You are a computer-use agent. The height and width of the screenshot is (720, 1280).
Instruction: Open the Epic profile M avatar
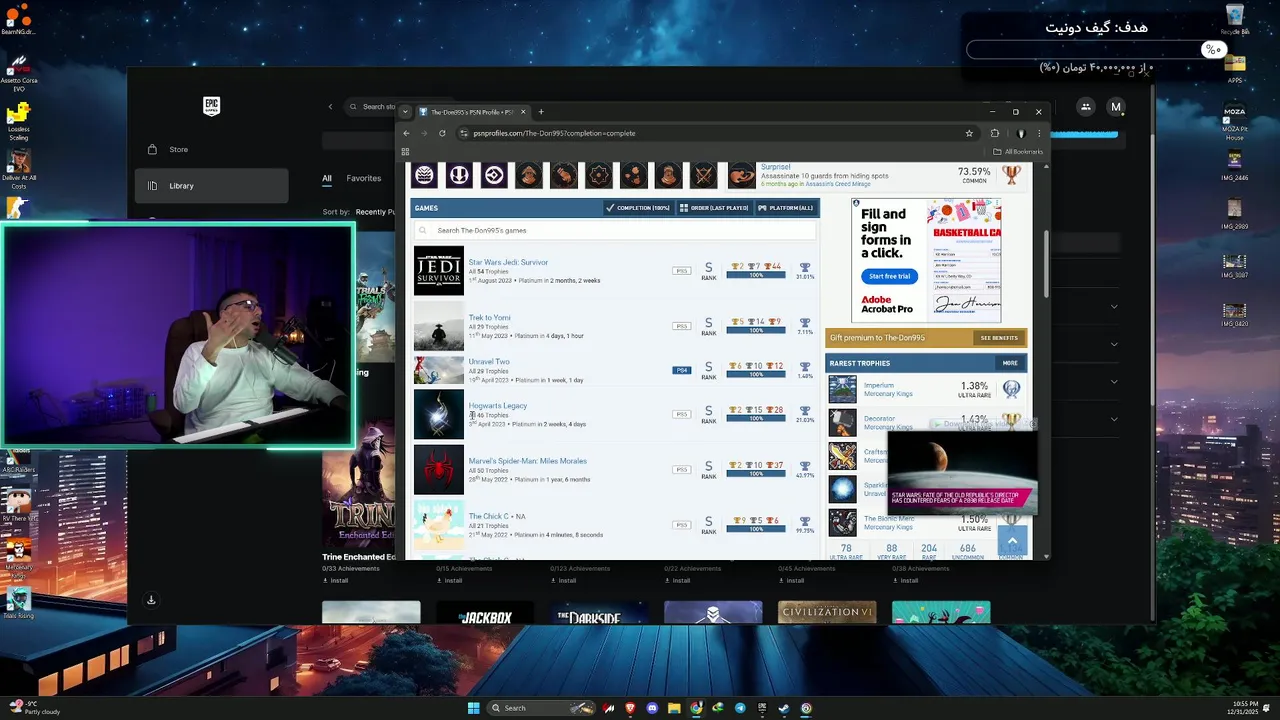point(1116,107)
